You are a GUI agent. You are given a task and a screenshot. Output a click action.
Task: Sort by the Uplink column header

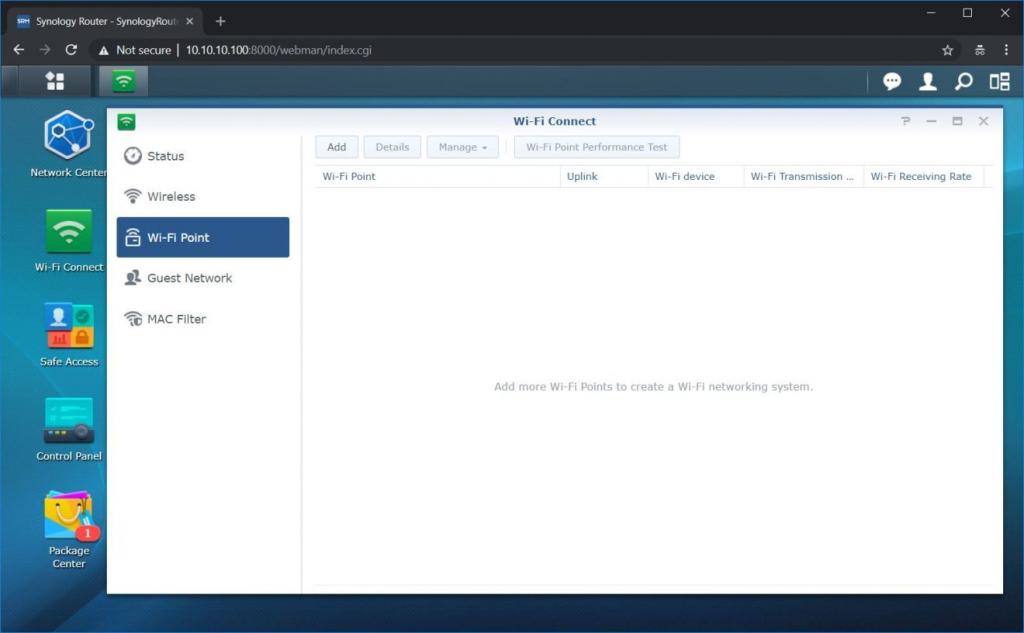tap(604, 176)
